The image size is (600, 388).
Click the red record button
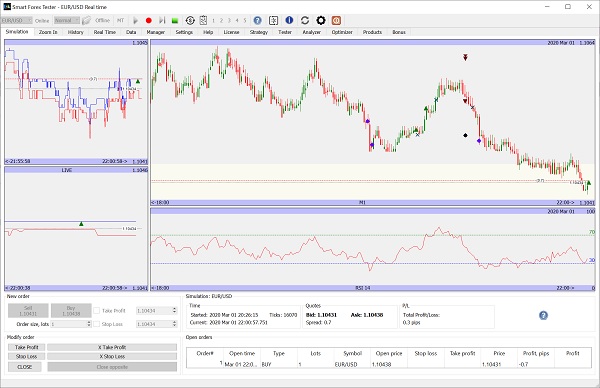[149, 20]
